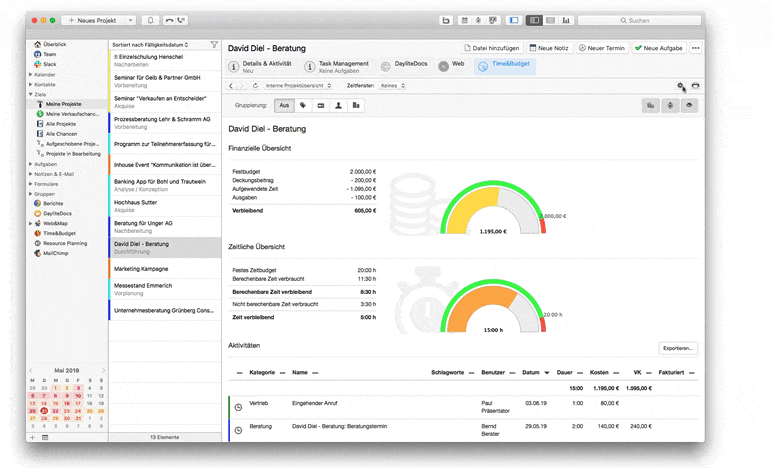The height and width of the screenshot is (468, 772).
Task: Switch to the chart view layout button
Action: pos(566,20)
